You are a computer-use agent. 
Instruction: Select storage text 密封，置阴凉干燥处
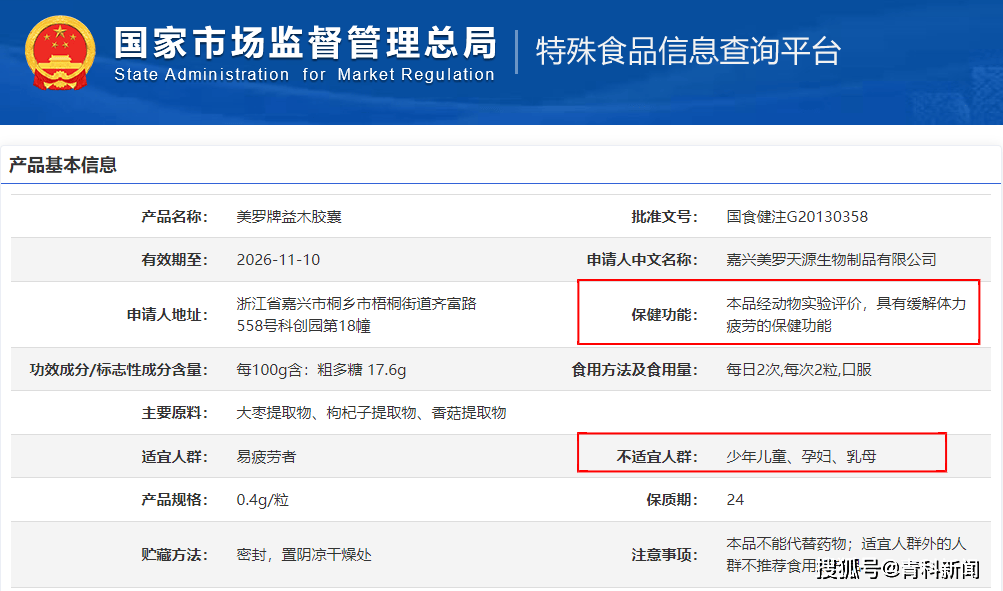pyautogui.click(x=304, y=555)
